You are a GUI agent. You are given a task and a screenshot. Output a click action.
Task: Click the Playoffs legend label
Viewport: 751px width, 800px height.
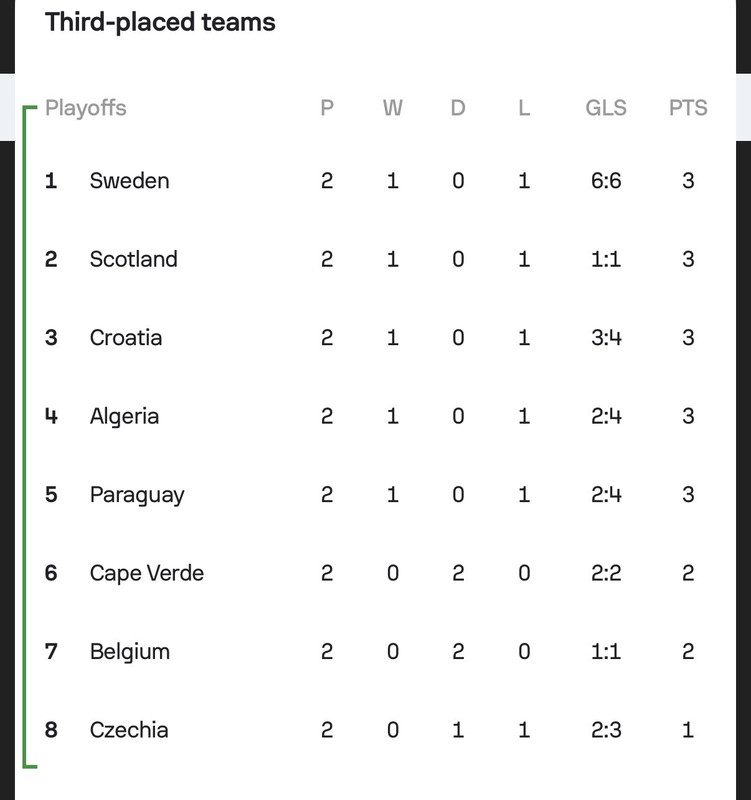pos(86,108)
